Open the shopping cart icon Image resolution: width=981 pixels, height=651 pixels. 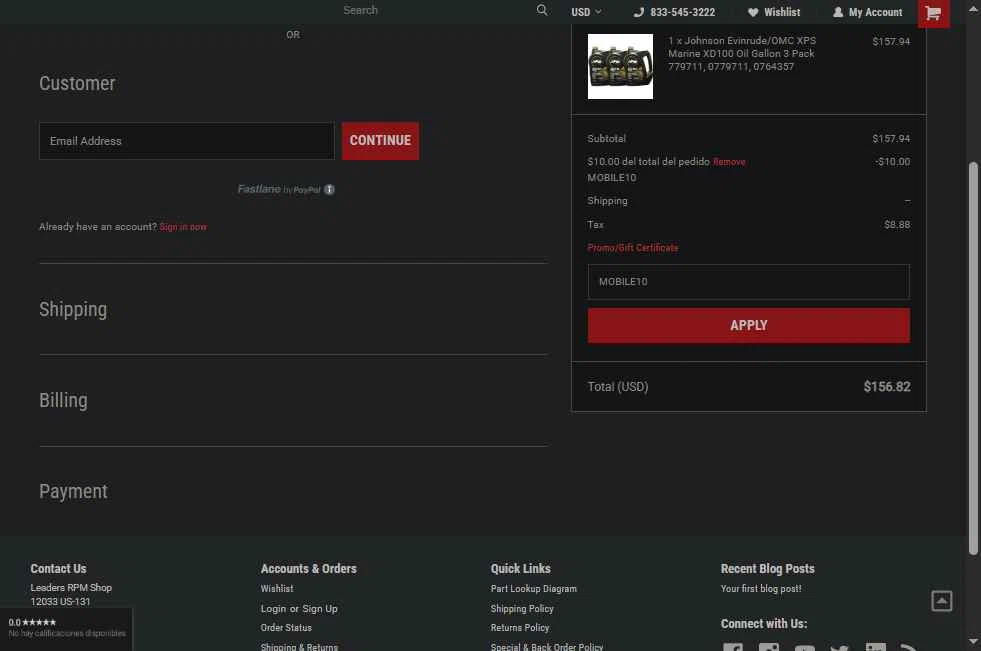click(933, 13)
